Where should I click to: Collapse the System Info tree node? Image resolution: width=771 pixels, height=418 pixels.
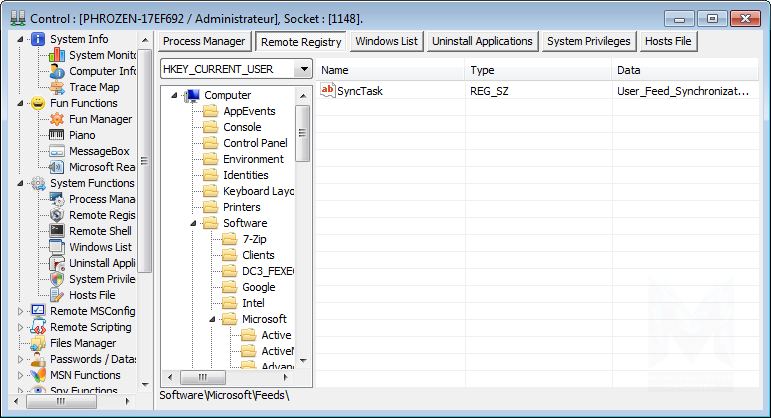[x=22, y=39]
